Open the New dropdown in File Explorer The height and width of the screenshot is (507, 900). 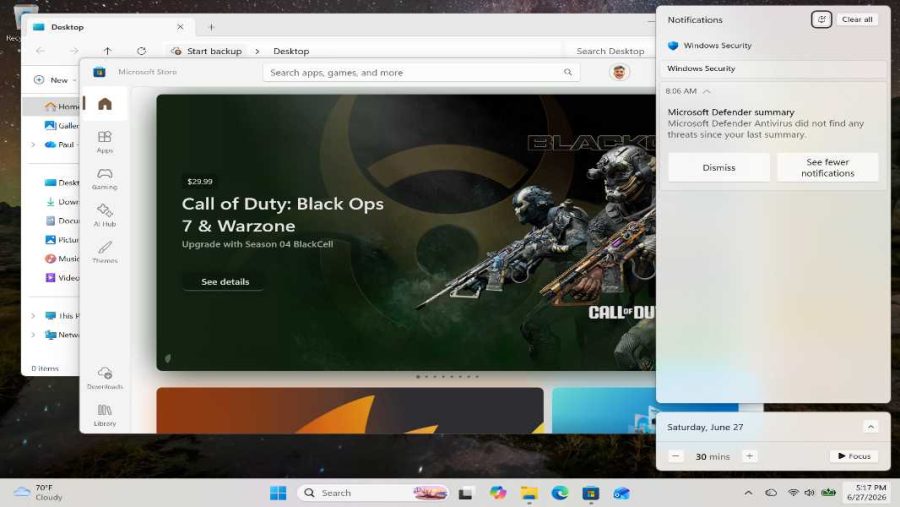point(56,80)
